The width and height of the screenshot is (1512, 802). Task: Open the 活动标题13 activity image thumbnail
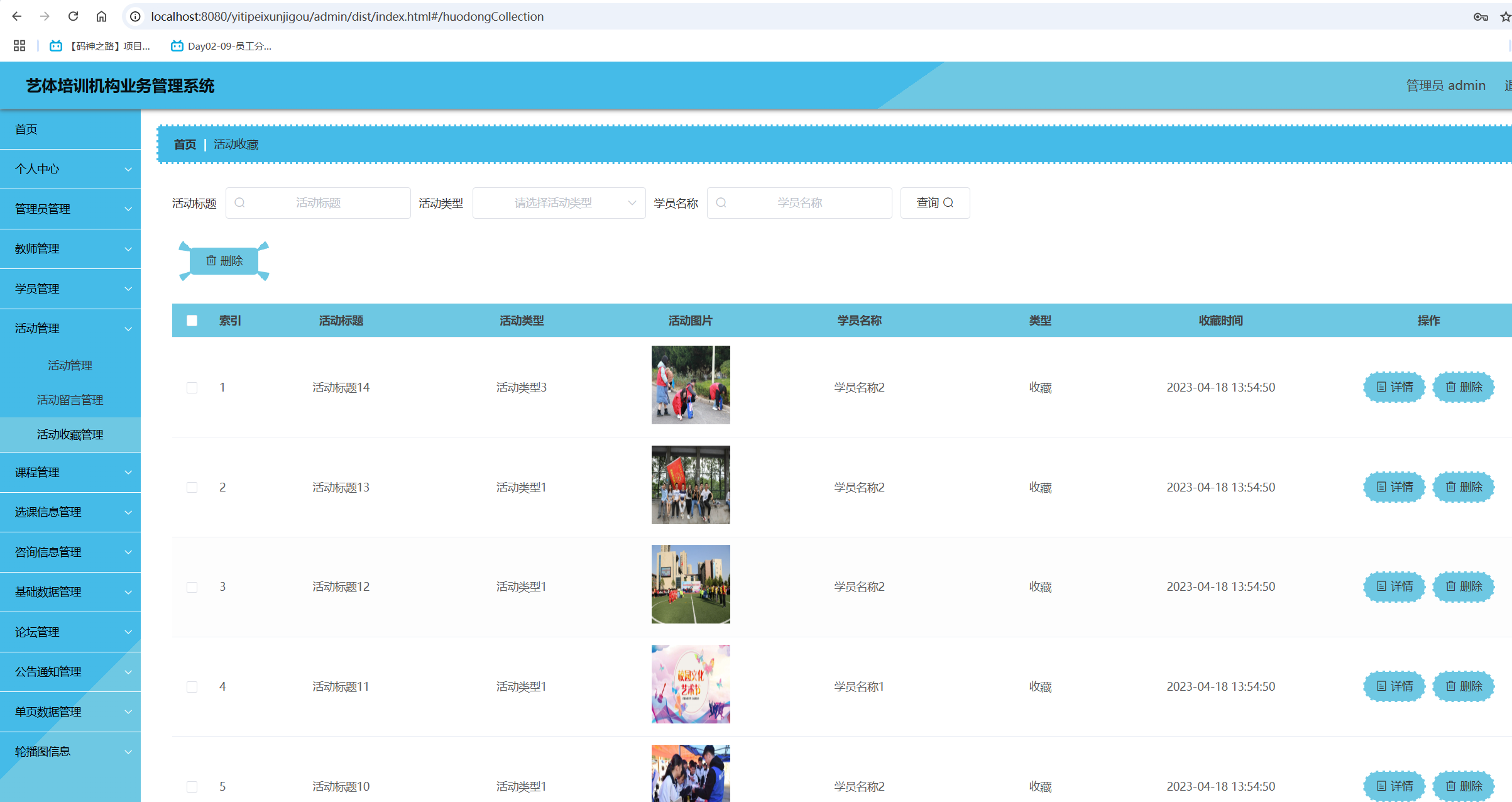click(x=691, y=485)
